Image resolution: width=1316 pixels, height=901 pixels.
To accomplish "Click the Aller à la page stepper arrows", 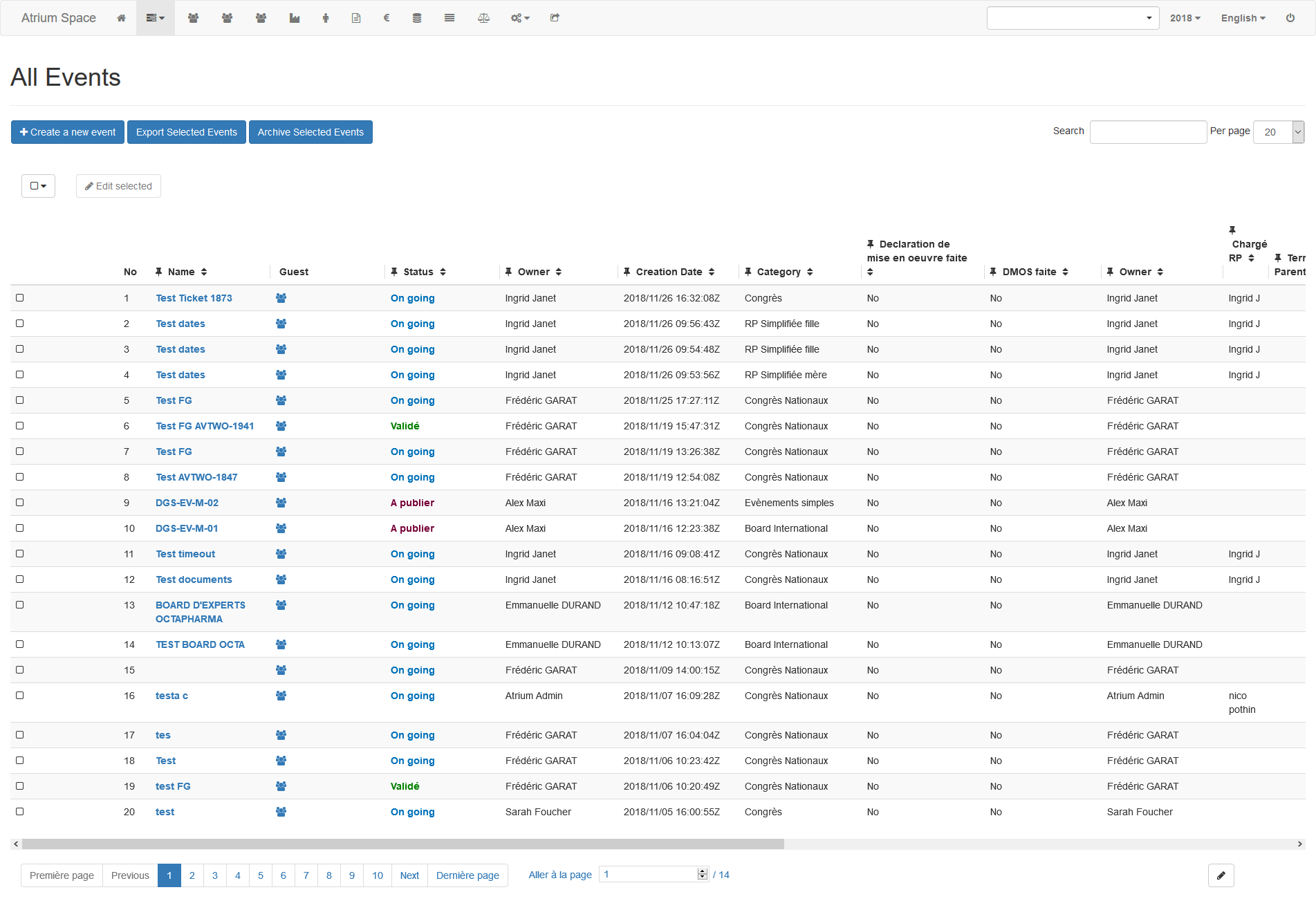I will pyautogui.click(x=703, y=874).
